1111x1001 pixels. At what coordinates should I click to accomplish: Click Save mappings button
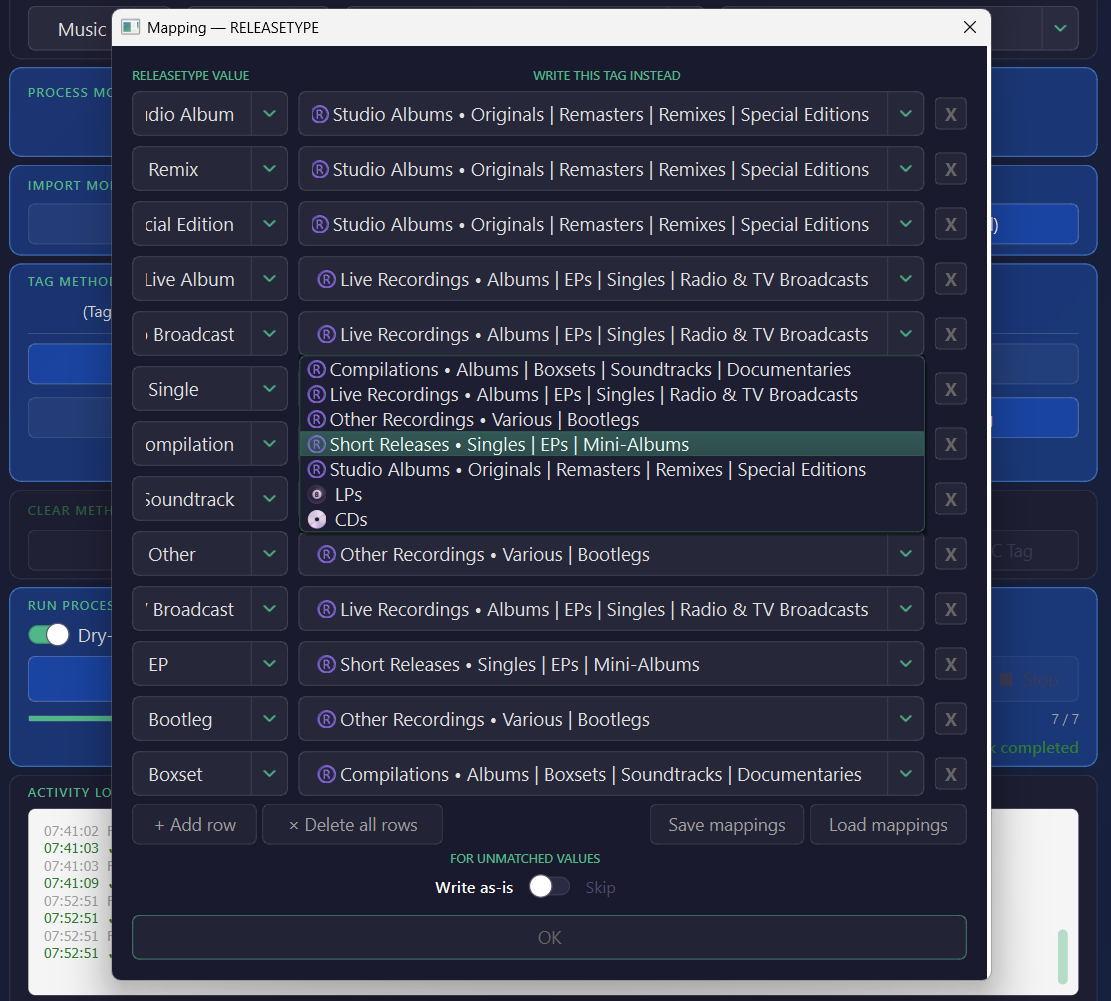pyautogui.click(x=727, y=825)
